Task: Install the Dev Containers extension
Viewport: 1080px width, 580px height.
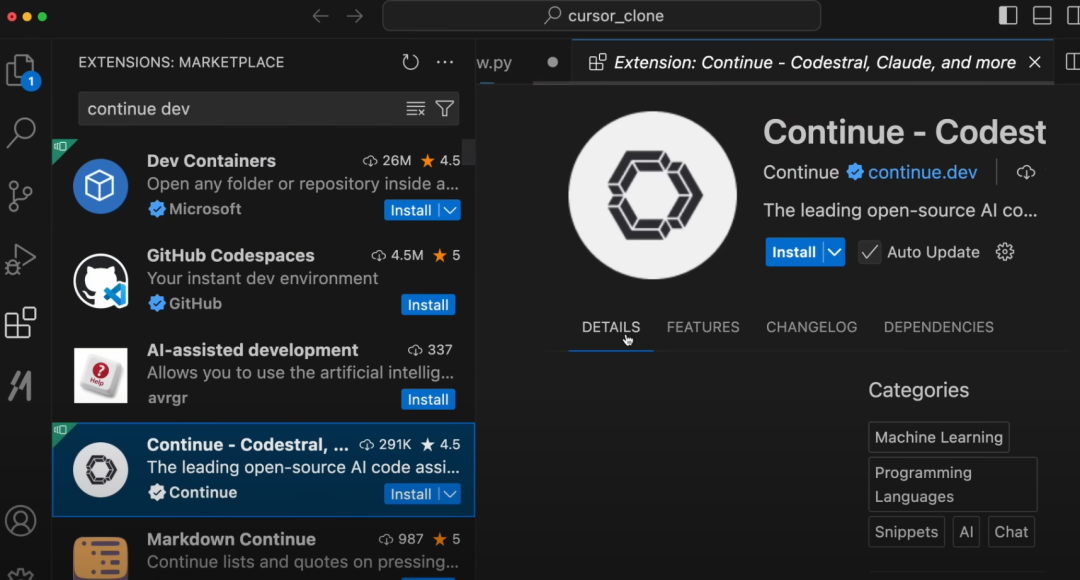Action: [x=411, y=211]
